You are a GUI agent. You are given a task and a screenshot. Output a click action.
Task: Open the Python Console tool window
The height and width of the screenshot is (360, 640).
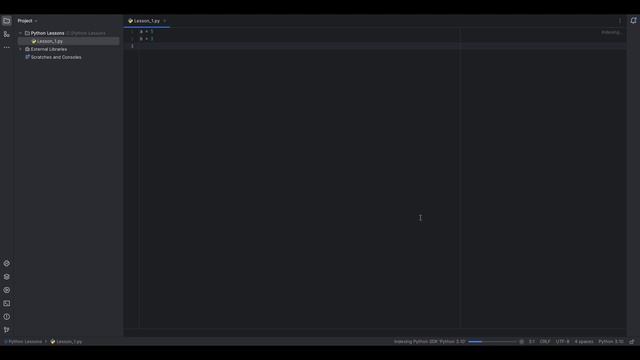coord(7,264)
